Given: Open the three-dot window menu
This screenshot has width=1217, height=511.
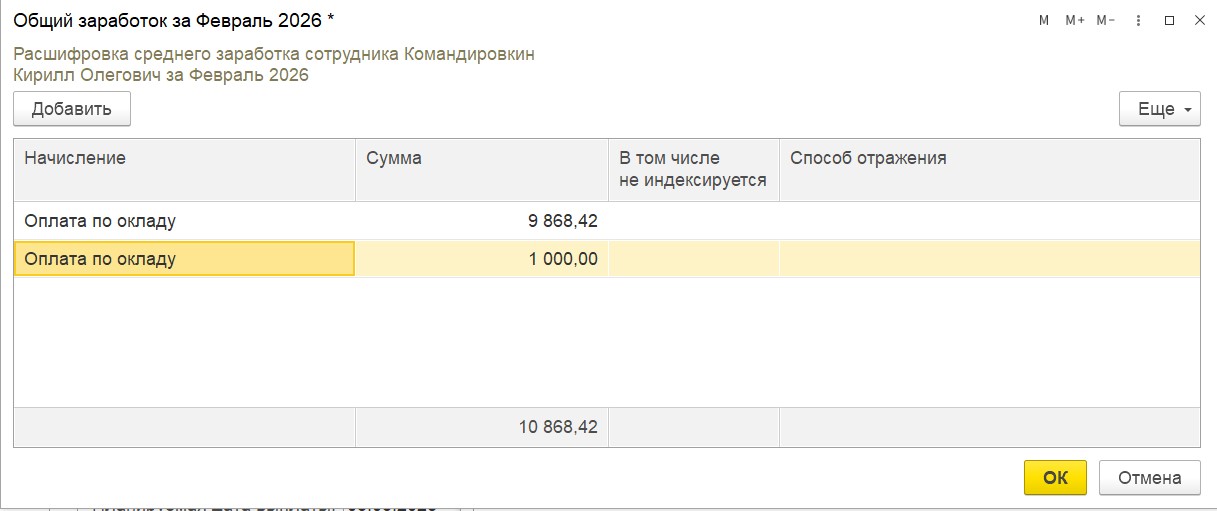Looking at the screenshot, I should click(x=1139, y=20).
